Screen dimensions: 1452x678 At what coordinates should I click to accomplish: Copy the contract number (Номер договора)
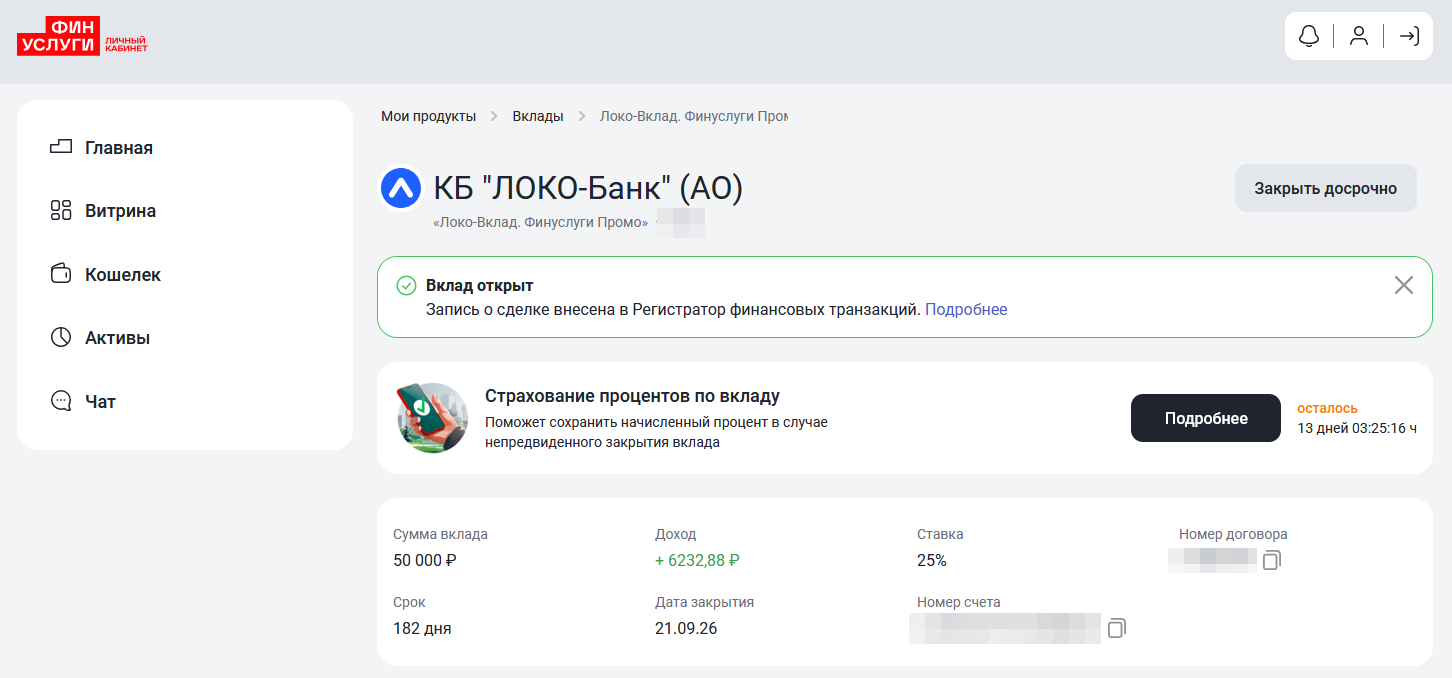point(1271,560)
